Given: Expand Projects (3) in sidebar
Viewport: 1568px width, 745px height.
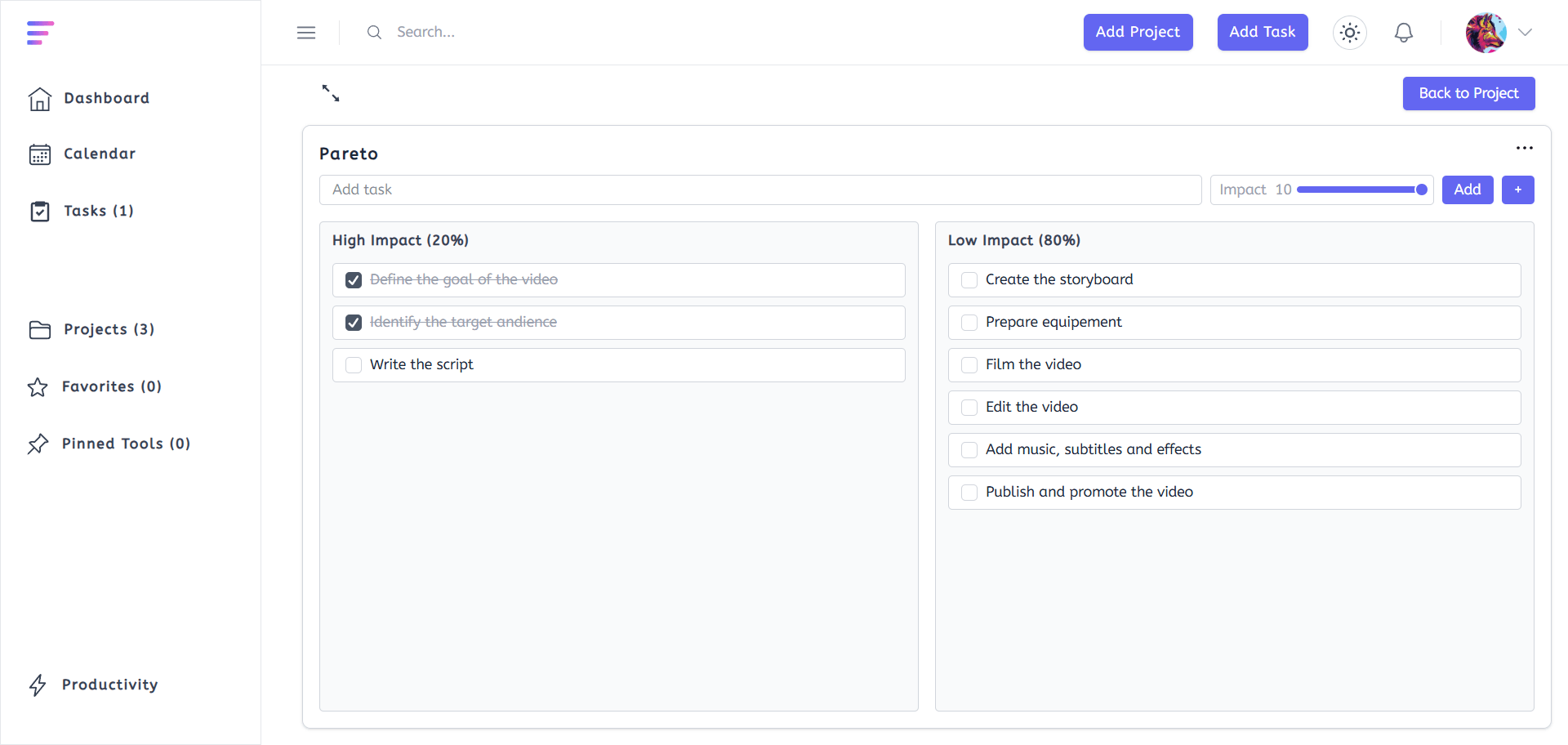Looking at the screenshot, I should pos(109,329).
